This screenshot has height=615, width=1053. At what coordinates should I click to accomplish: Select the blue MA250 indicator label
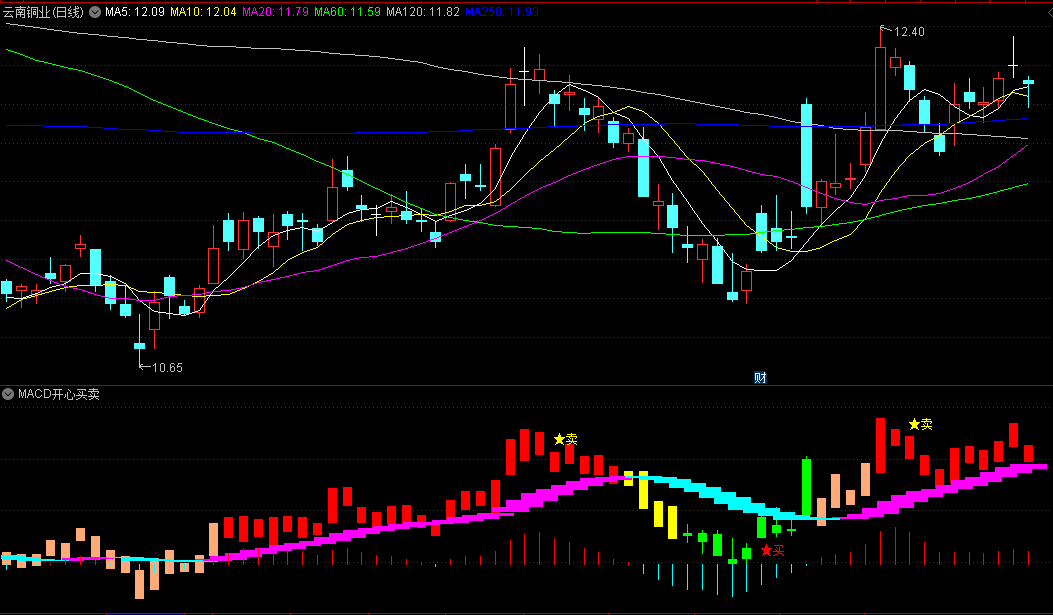(502, 12)
